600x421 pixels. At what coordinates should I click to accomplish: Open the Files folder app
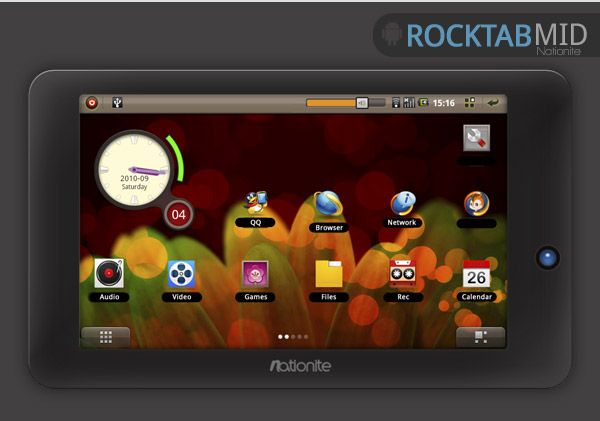pos(328,274)
